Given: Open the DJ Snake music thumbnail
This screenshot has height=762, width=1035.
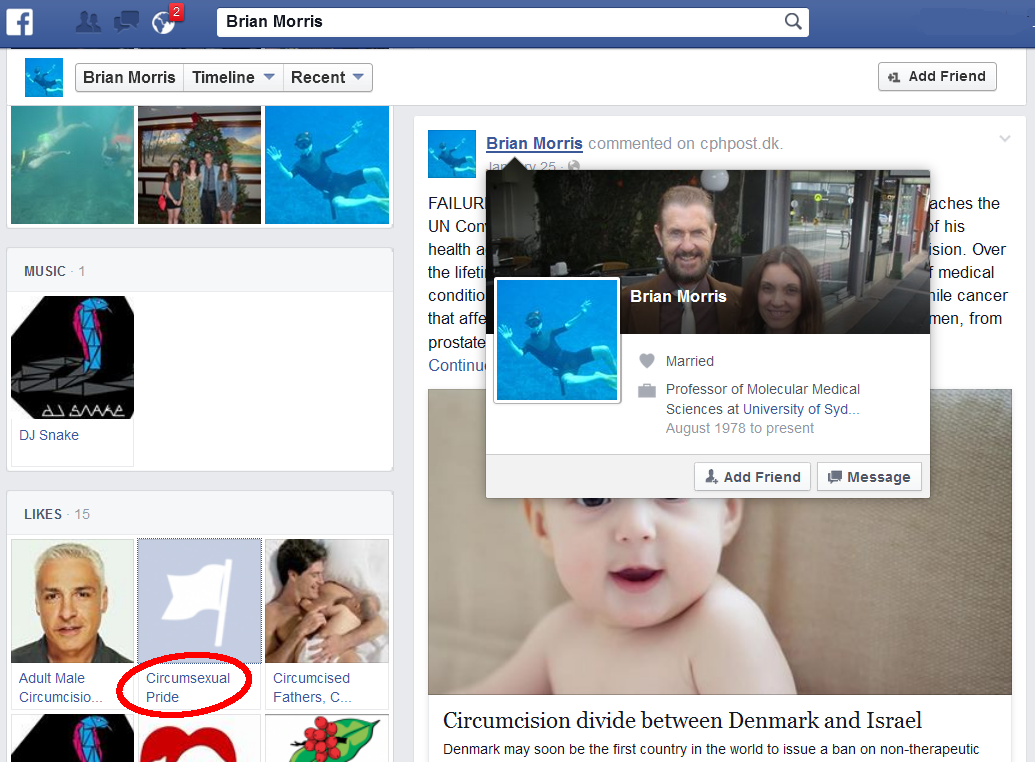Looking at the screenshot, I should tap(72, 357).
